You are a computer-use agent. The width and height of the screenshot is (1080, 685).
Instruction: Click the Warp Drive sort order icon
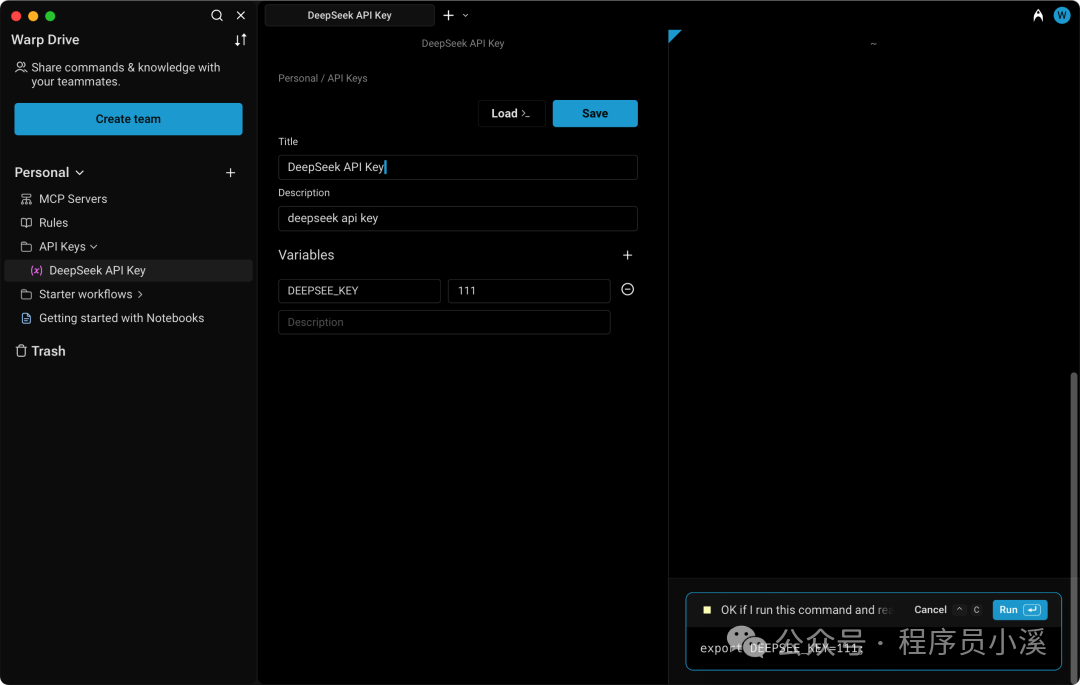[240, 40]
